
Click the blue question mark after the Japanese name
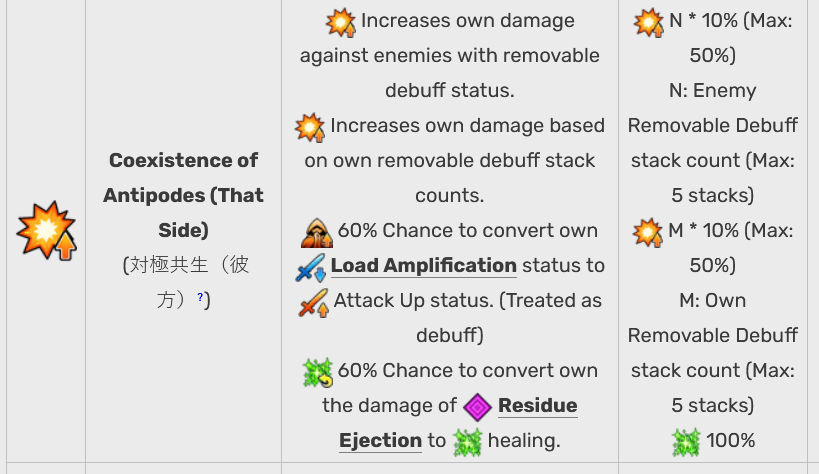200,297
